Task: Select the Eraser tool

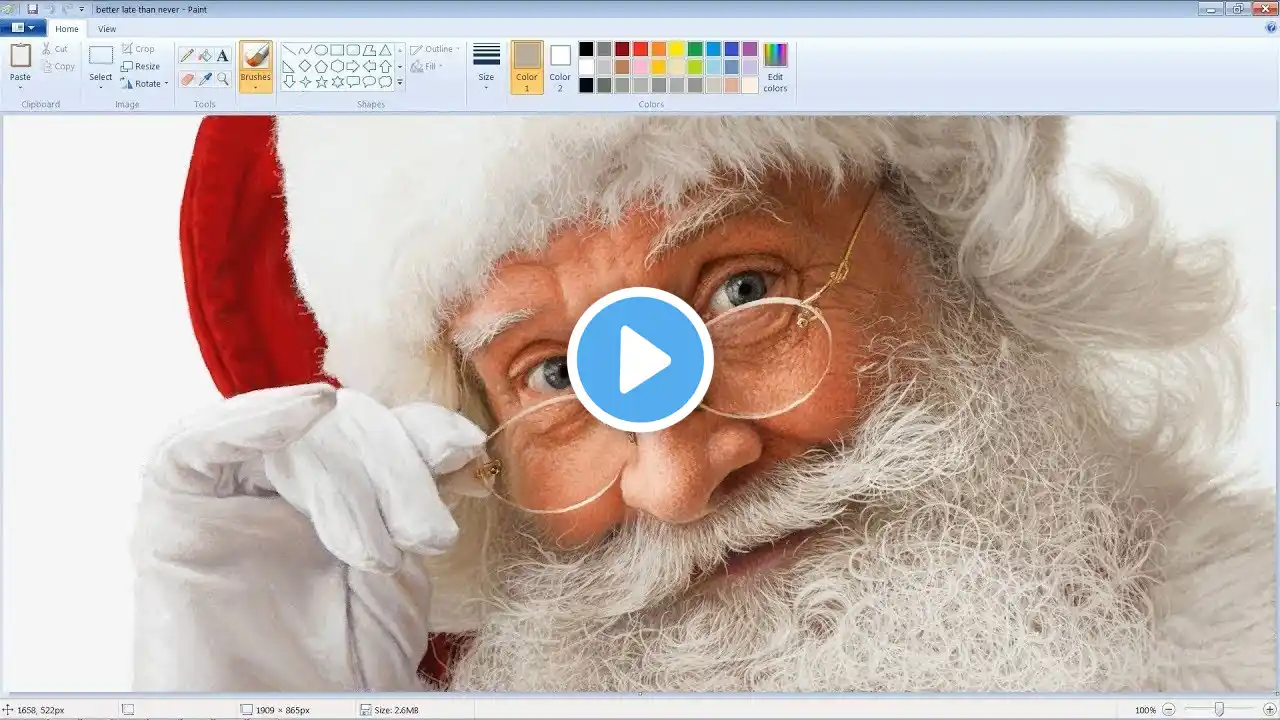Action: click(187, 79)
